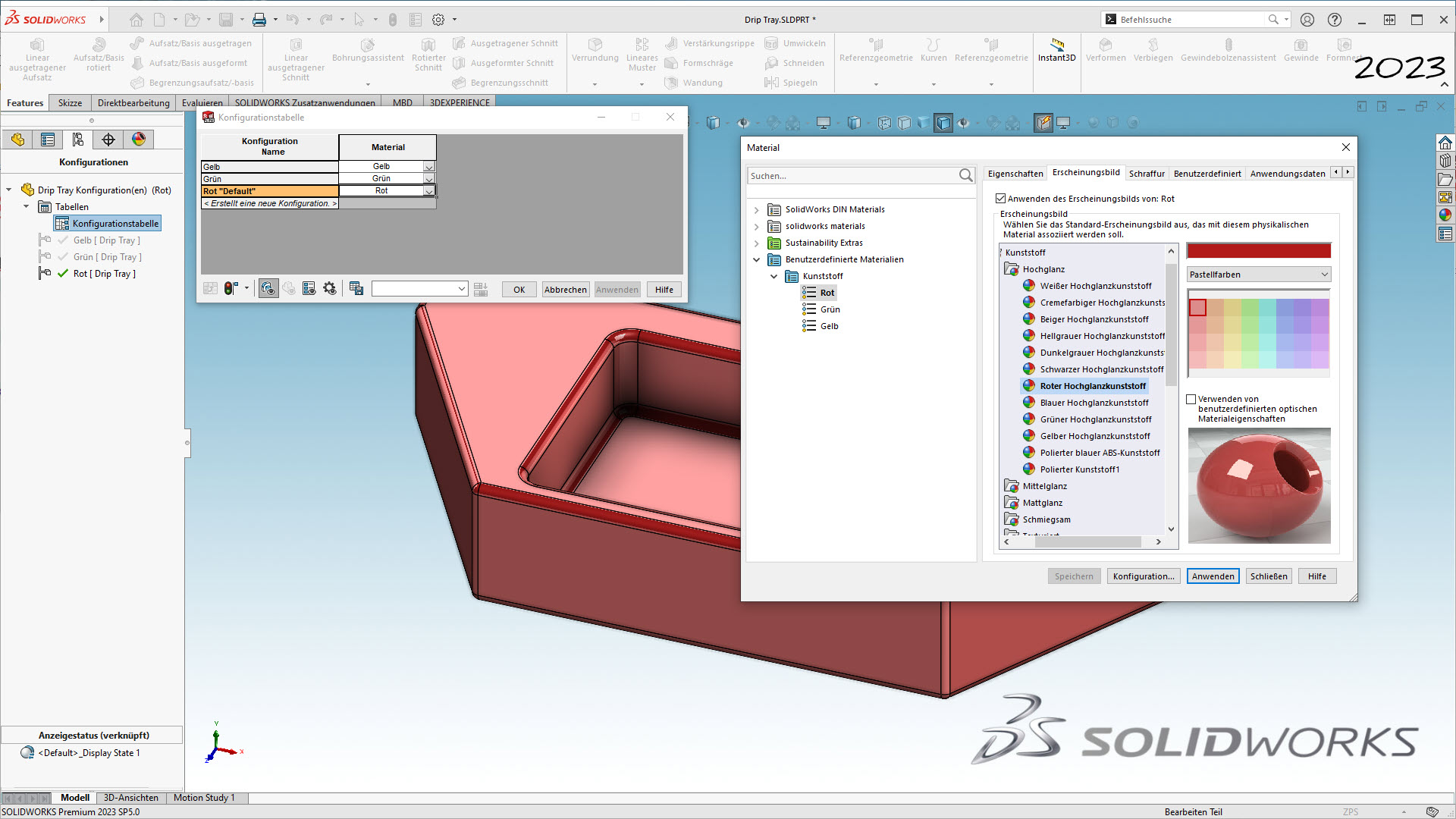
Task: Open the FeatureManager design tree tab icon
Action: click(x=17, y=140)
